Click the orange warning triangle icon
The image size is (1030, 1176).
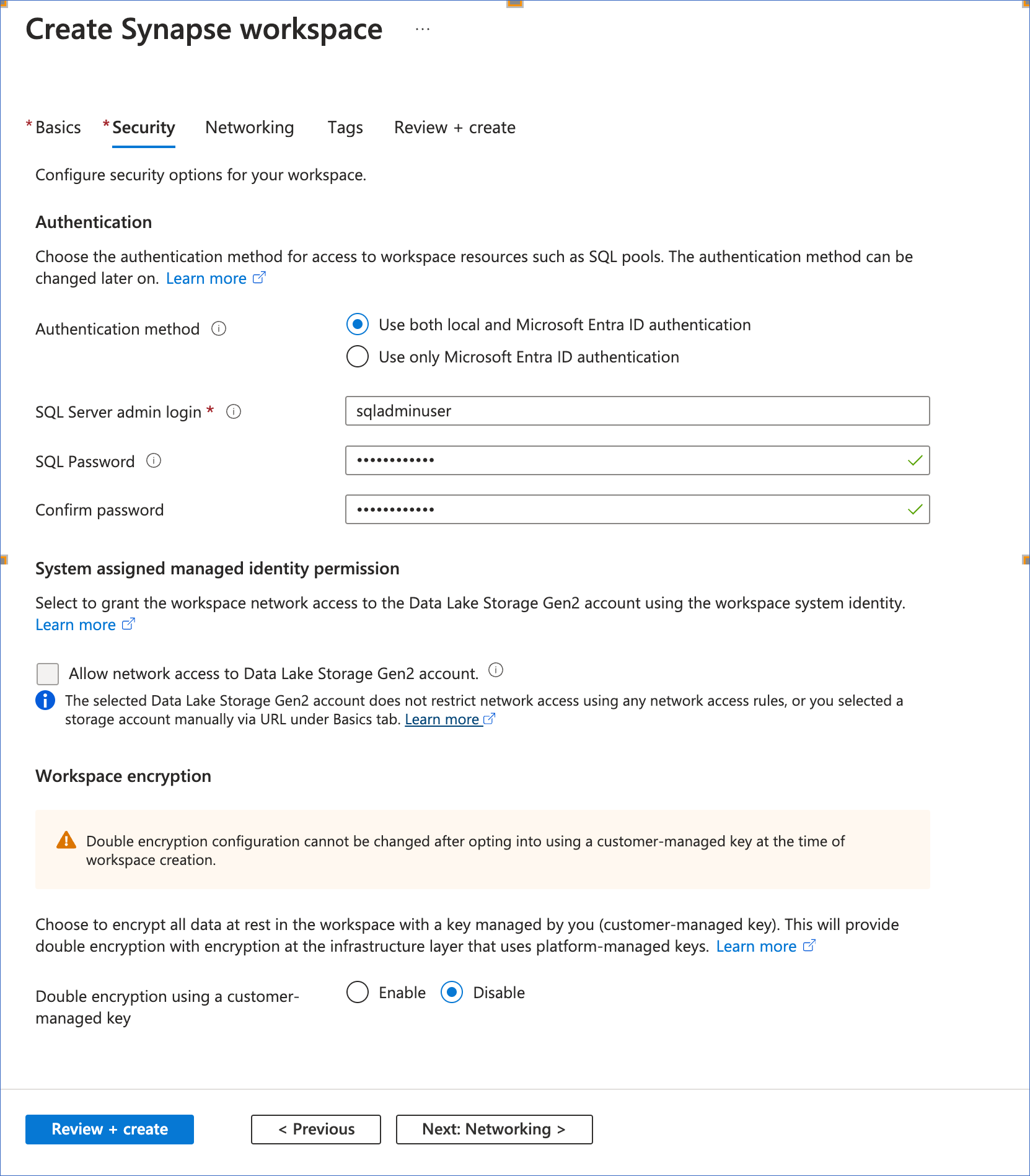(x=66, y=840)
